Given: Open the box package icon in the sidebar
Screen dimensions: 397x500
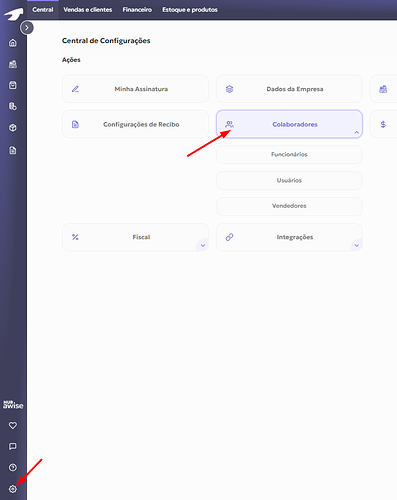Looking at the screenshot, I should pos(13,128).
